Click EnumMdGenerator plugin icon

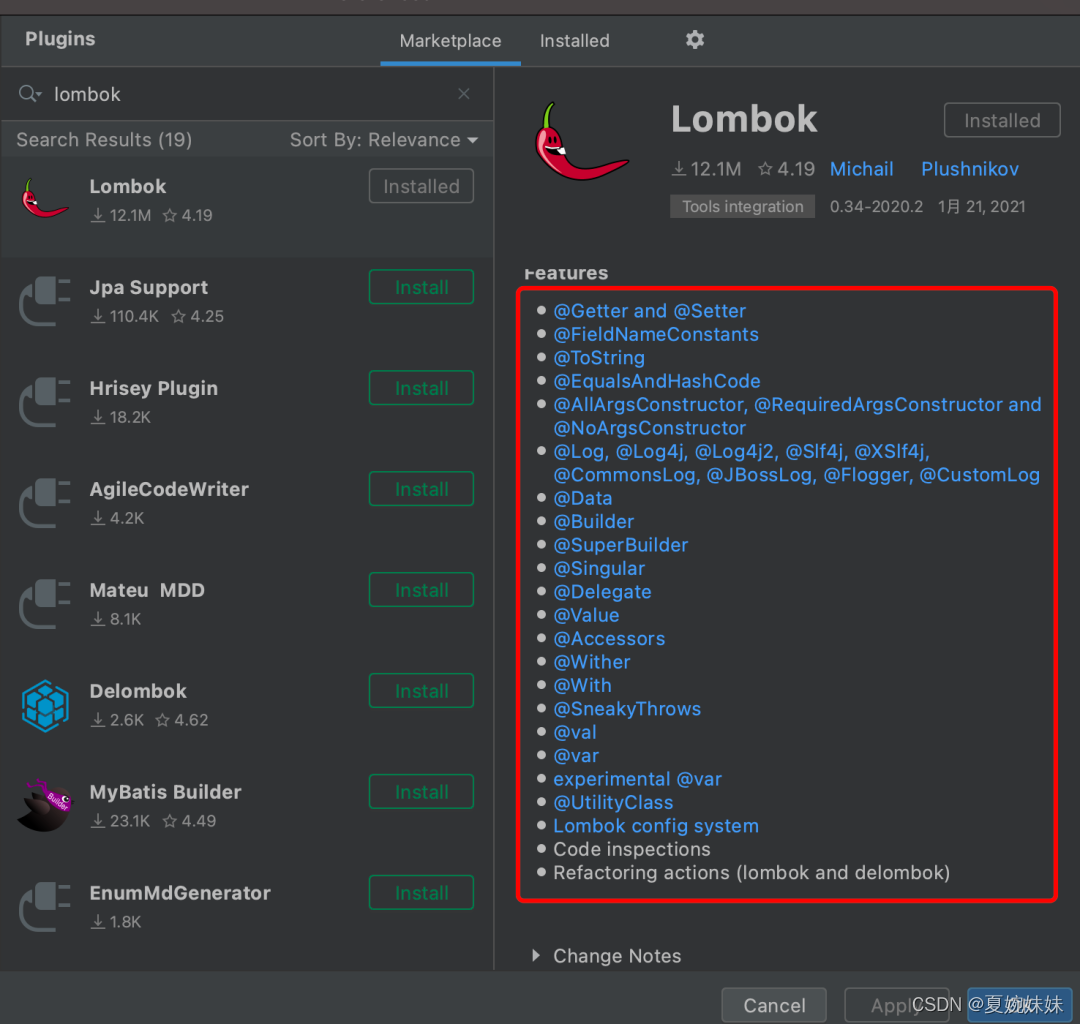pos(45,906)
